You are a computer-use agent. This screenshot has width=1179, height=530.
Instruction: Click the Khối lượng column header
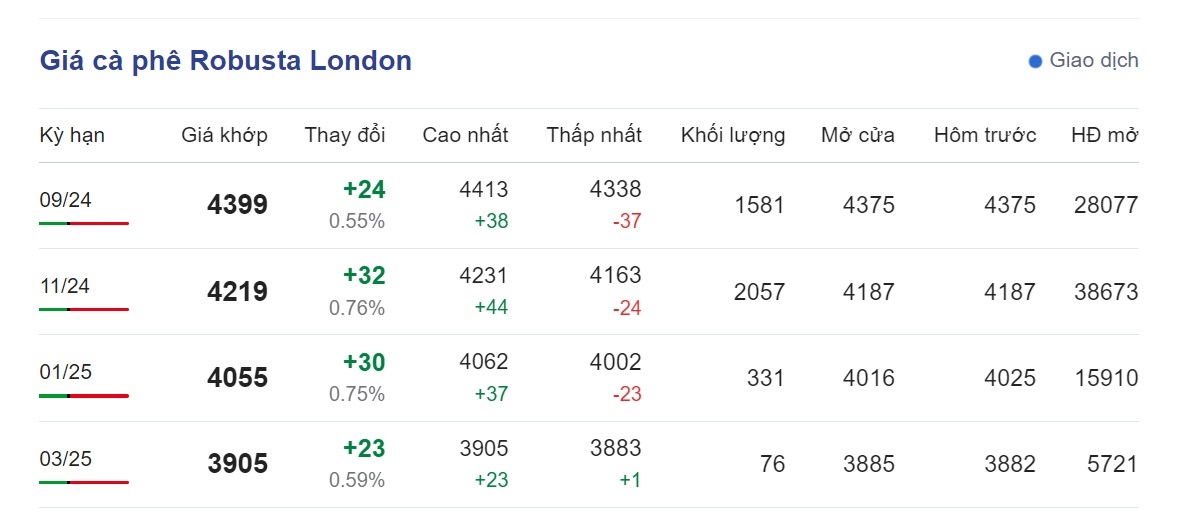[733, 135]
